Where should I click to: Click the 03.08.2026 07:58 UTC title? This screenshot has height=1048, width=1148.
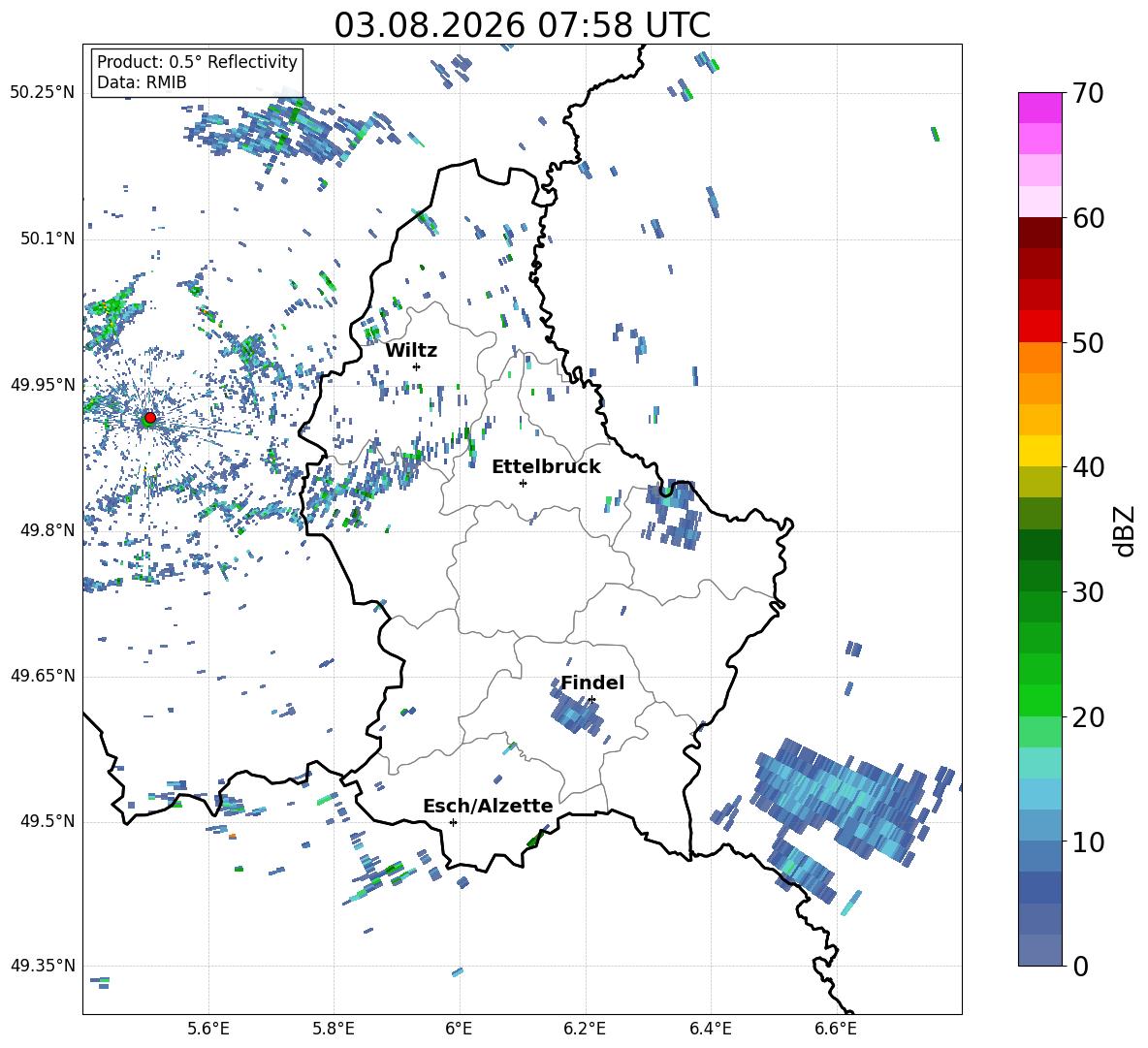[522, 25]
